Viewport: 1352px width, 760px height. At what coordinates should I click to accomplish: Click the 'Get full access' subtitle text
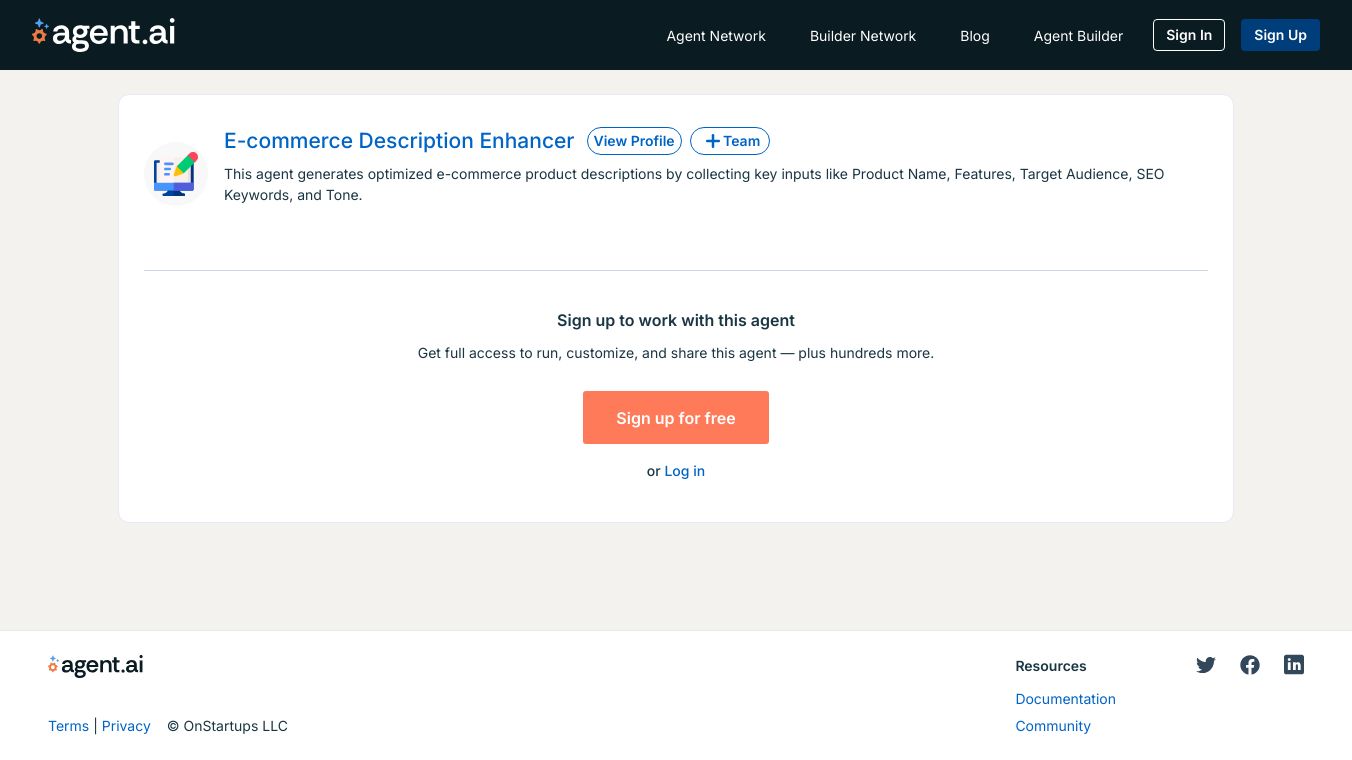tap(676, 353)
